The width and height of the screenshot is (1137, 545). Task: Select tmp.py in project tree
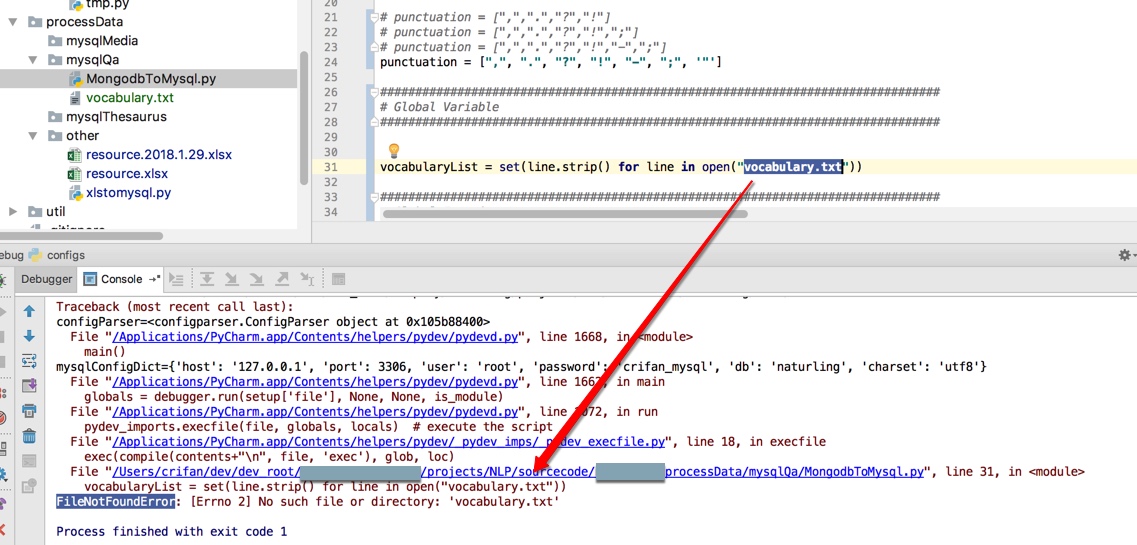coord(108,4)
